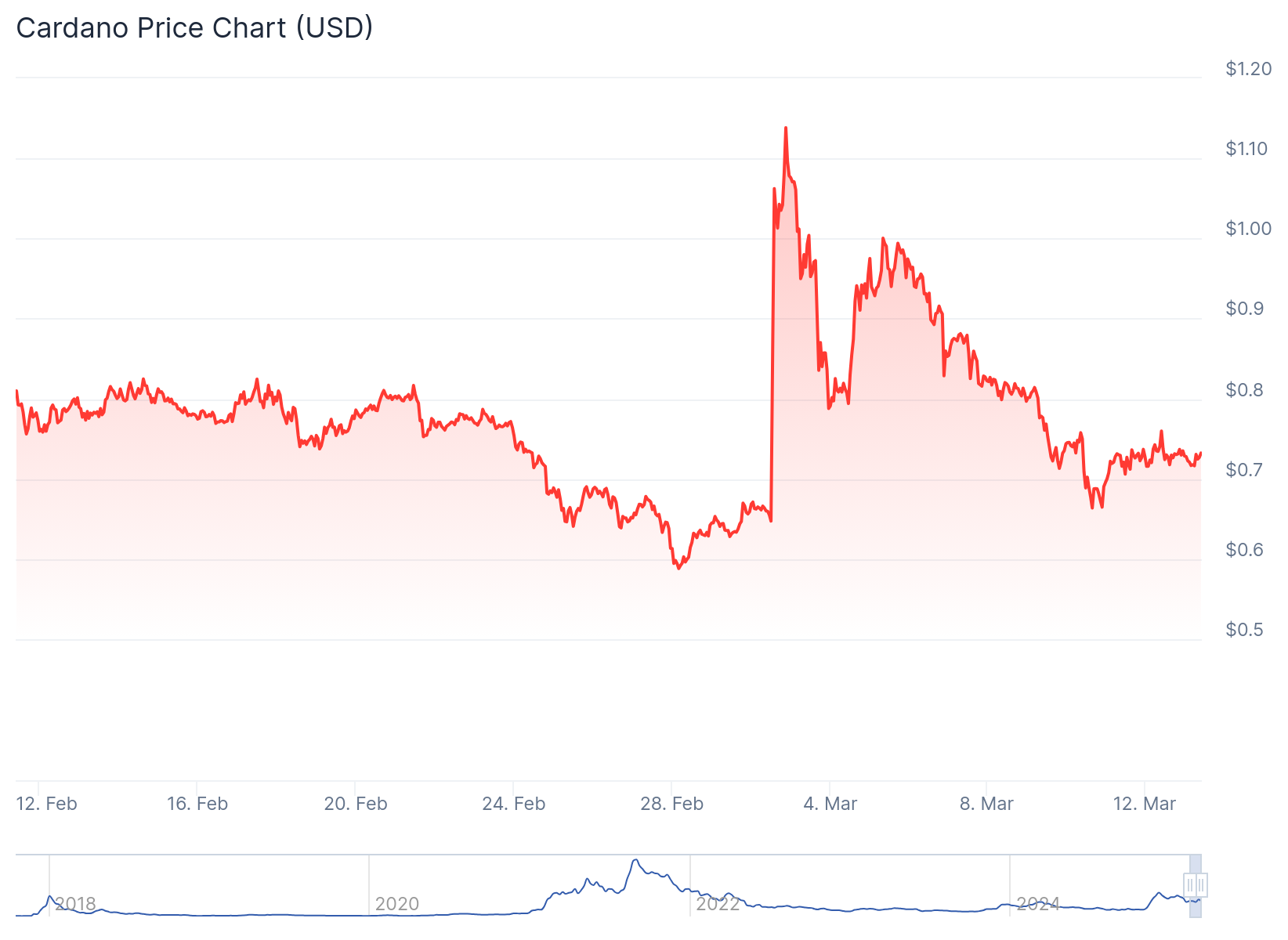
Task: Select 2020 in the navigator timeline
Action: click(x=397, y=904)
